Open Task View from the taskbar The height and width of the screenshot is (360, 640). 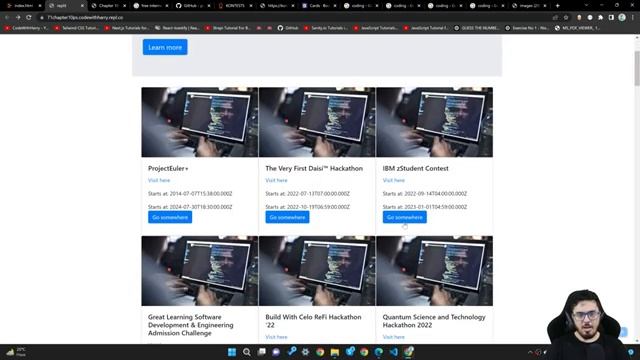262,352
